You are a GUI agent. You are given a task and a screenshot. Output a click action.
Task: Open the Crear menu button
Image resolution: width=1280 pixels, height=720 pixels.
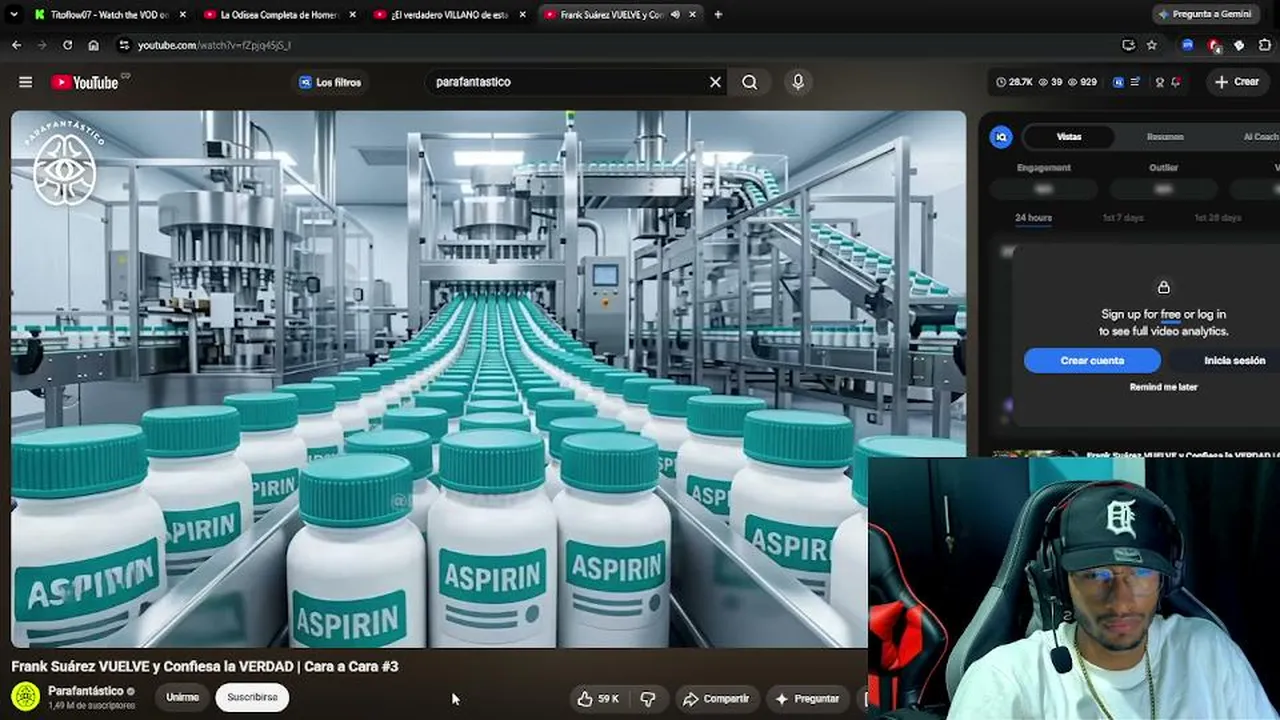coord(1238,82)
